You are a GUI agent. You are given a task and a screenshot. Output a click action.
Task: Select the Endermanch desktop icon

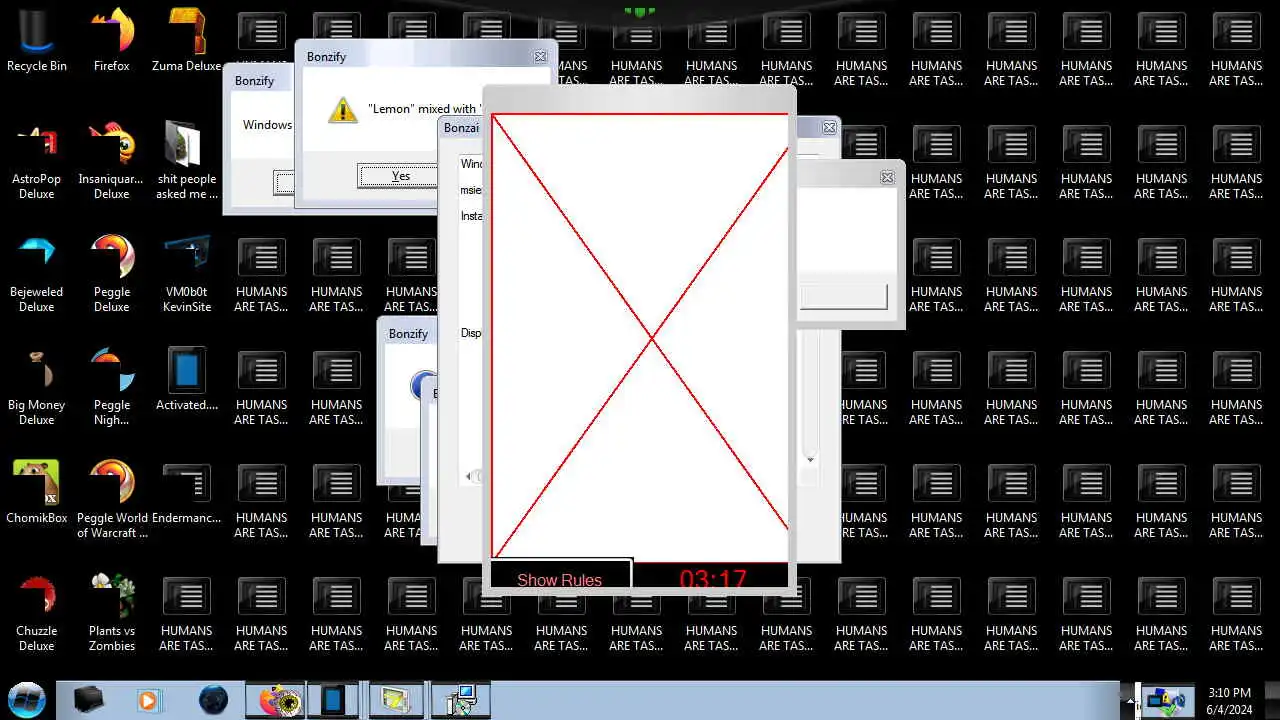187,491
